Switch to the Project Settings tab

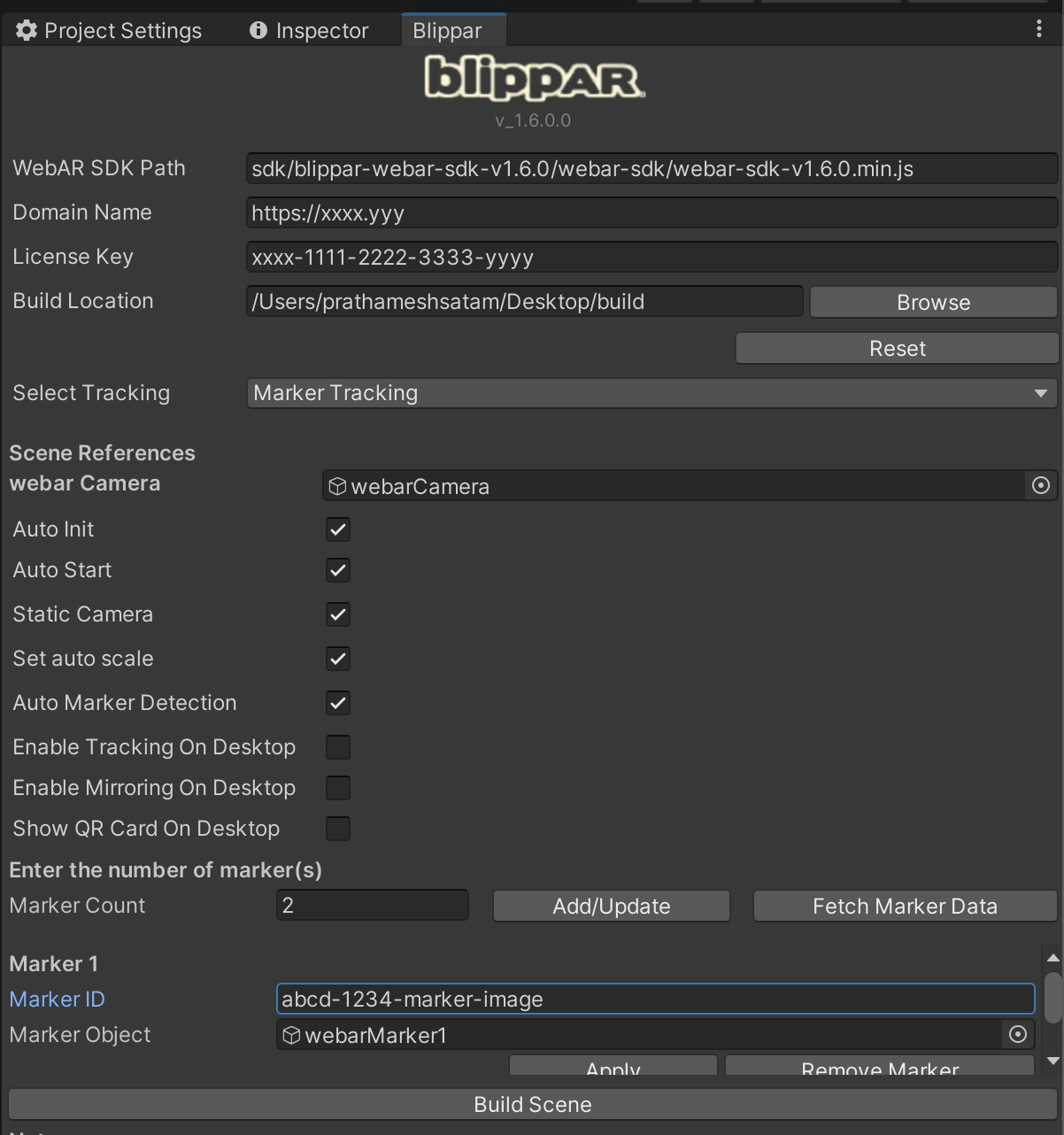(110, 31)
